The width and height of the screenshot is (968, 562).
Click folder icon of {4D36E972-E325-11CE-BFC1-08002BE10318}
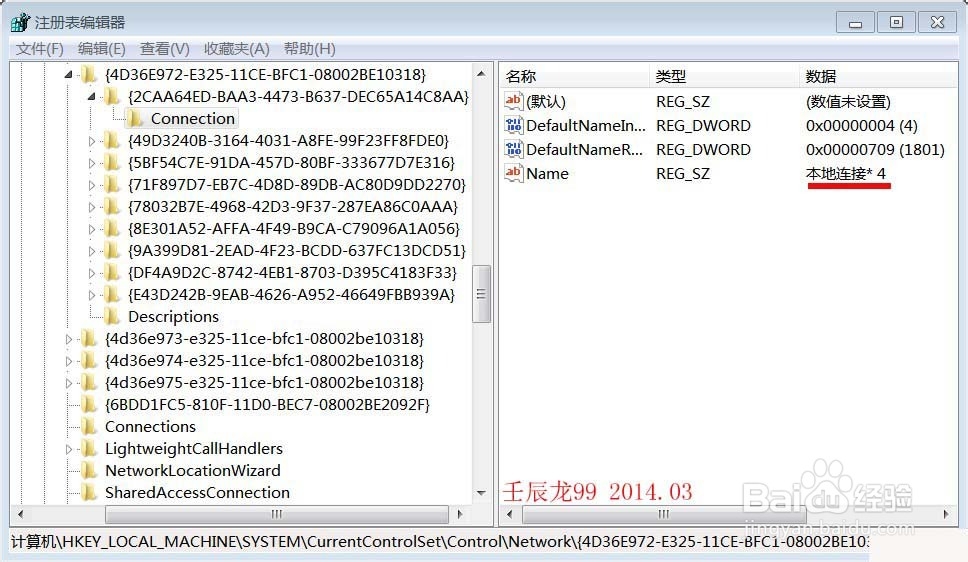click(x=89, y=75)
